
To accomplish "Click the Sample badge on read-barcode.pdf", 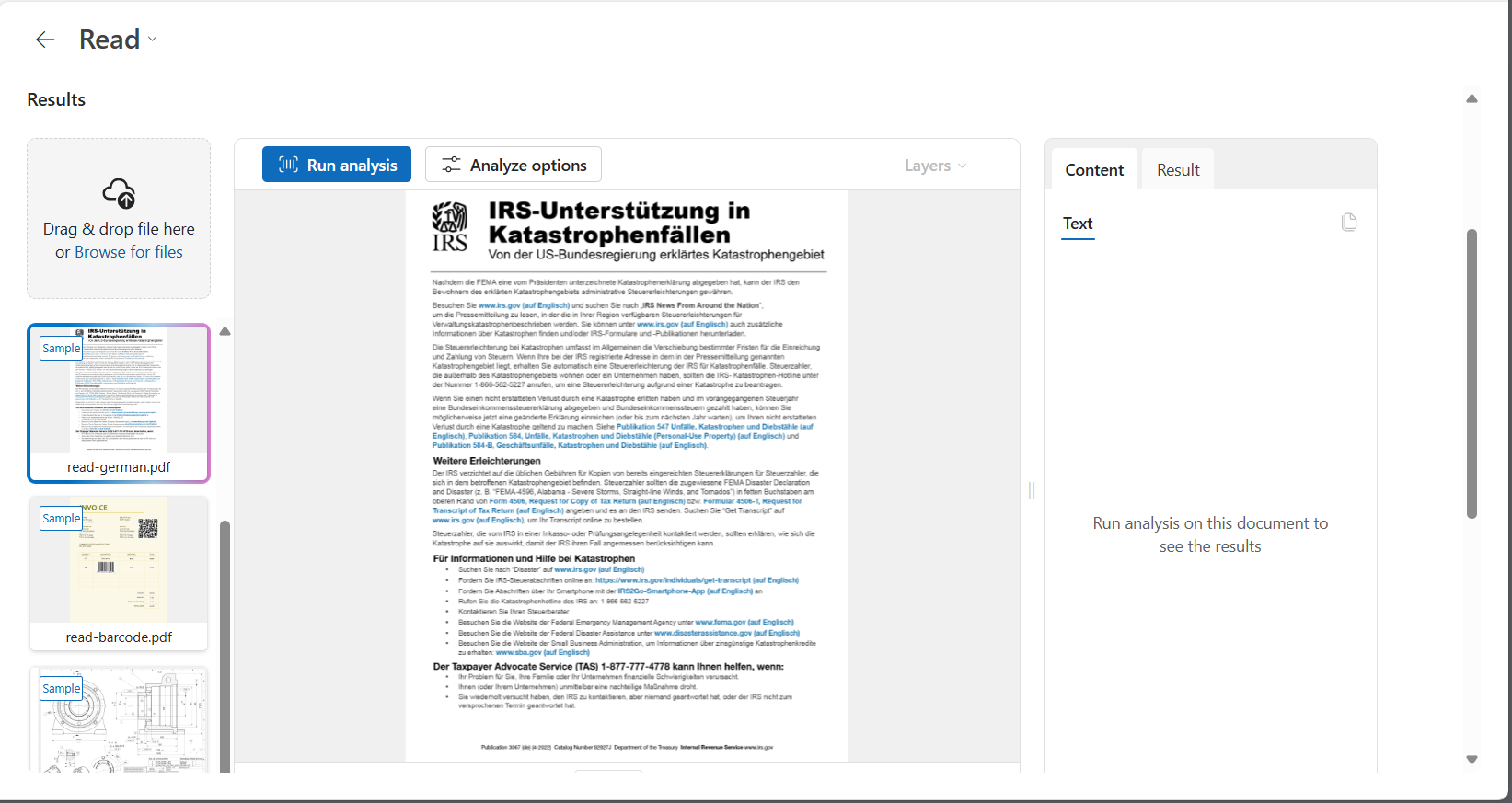I will [x=61, y=519].
